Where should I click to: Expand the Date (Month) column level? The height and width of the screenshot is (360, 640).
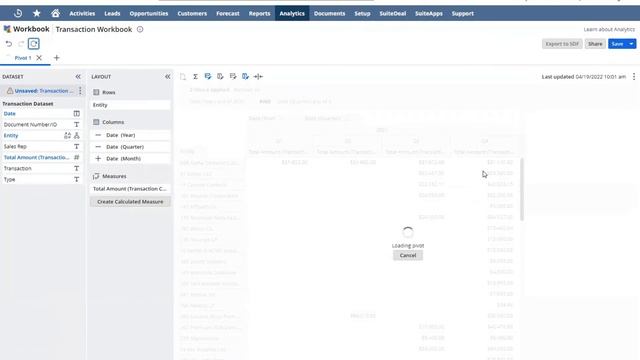(x=98, y=158)
